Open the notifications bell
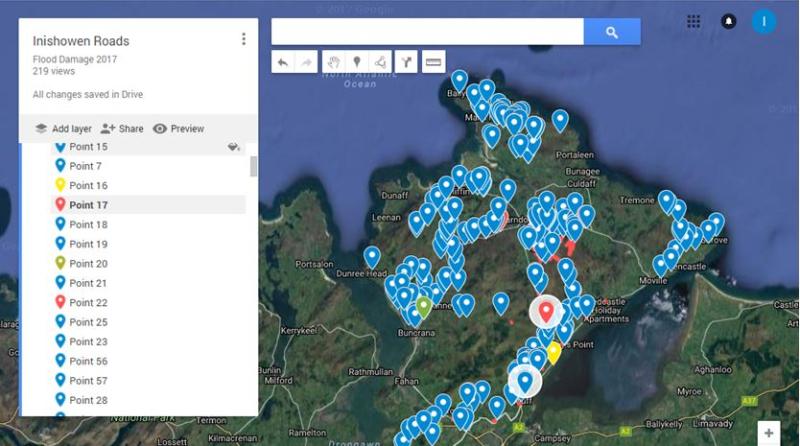The image size is (800, 446). (x=728, y=21)
